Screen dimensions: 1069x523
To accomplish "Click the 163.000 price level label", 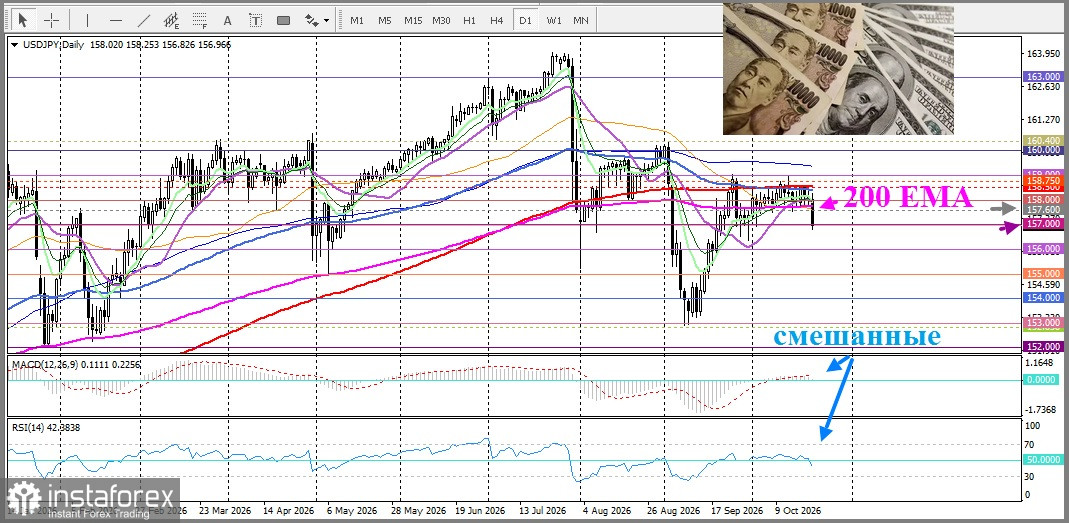I will pyautogui.click(x=1043, y=77).
